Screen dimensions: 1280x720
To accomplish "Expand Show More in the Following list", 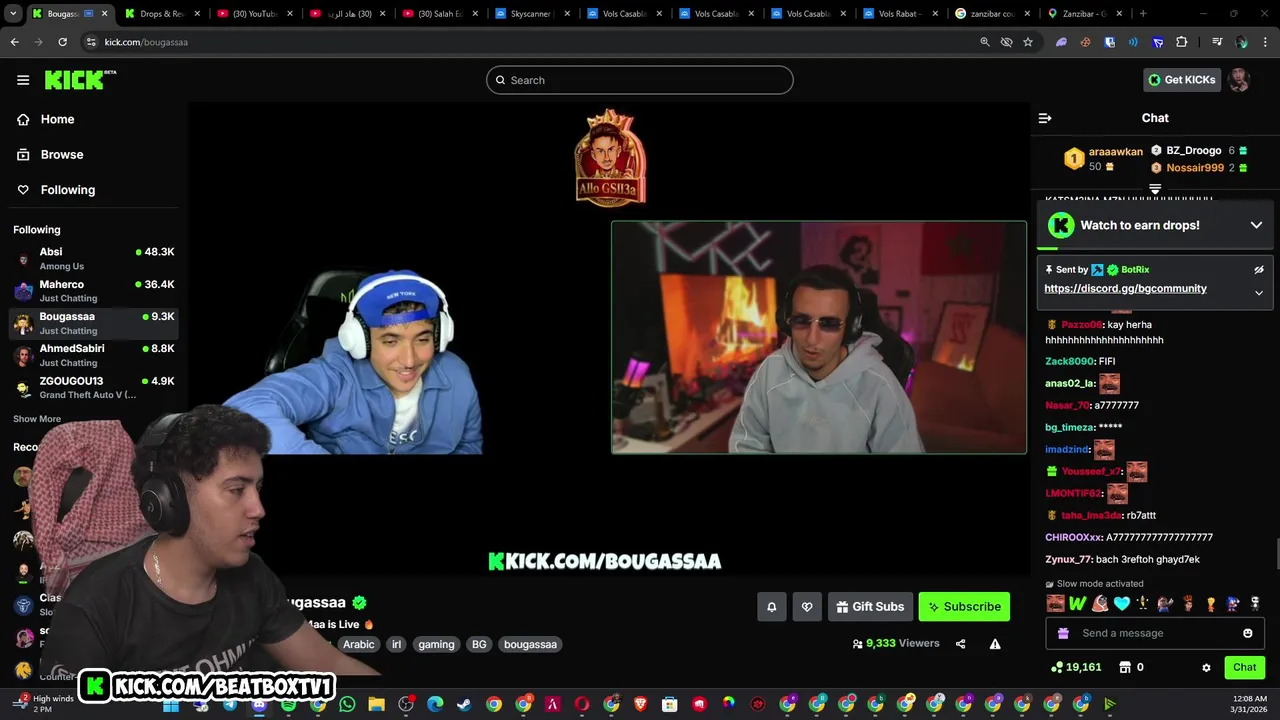I will (37, 419).
